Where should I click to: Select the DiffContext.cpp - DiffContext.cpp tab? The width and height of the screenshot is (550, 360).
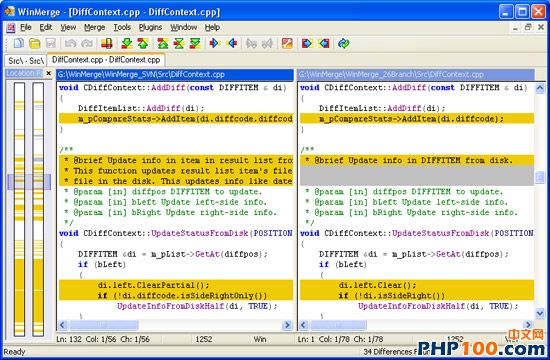(x=106, y=60)
